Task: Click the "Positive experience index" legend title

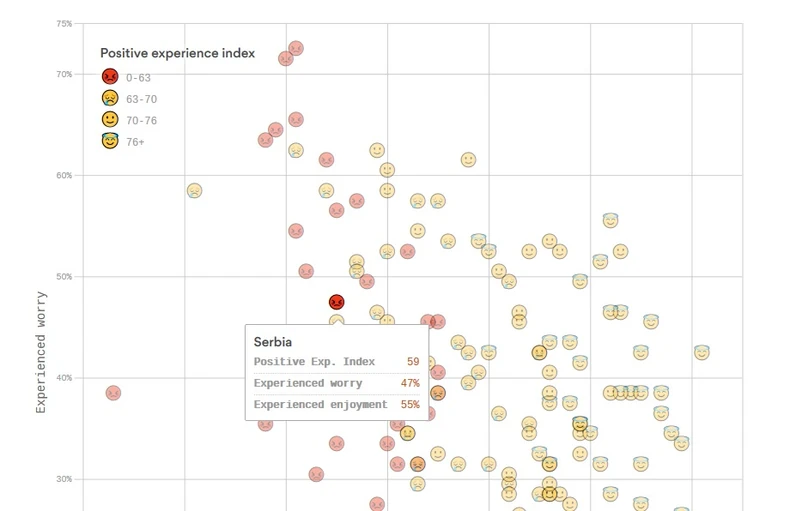Action: click(177, 53)
